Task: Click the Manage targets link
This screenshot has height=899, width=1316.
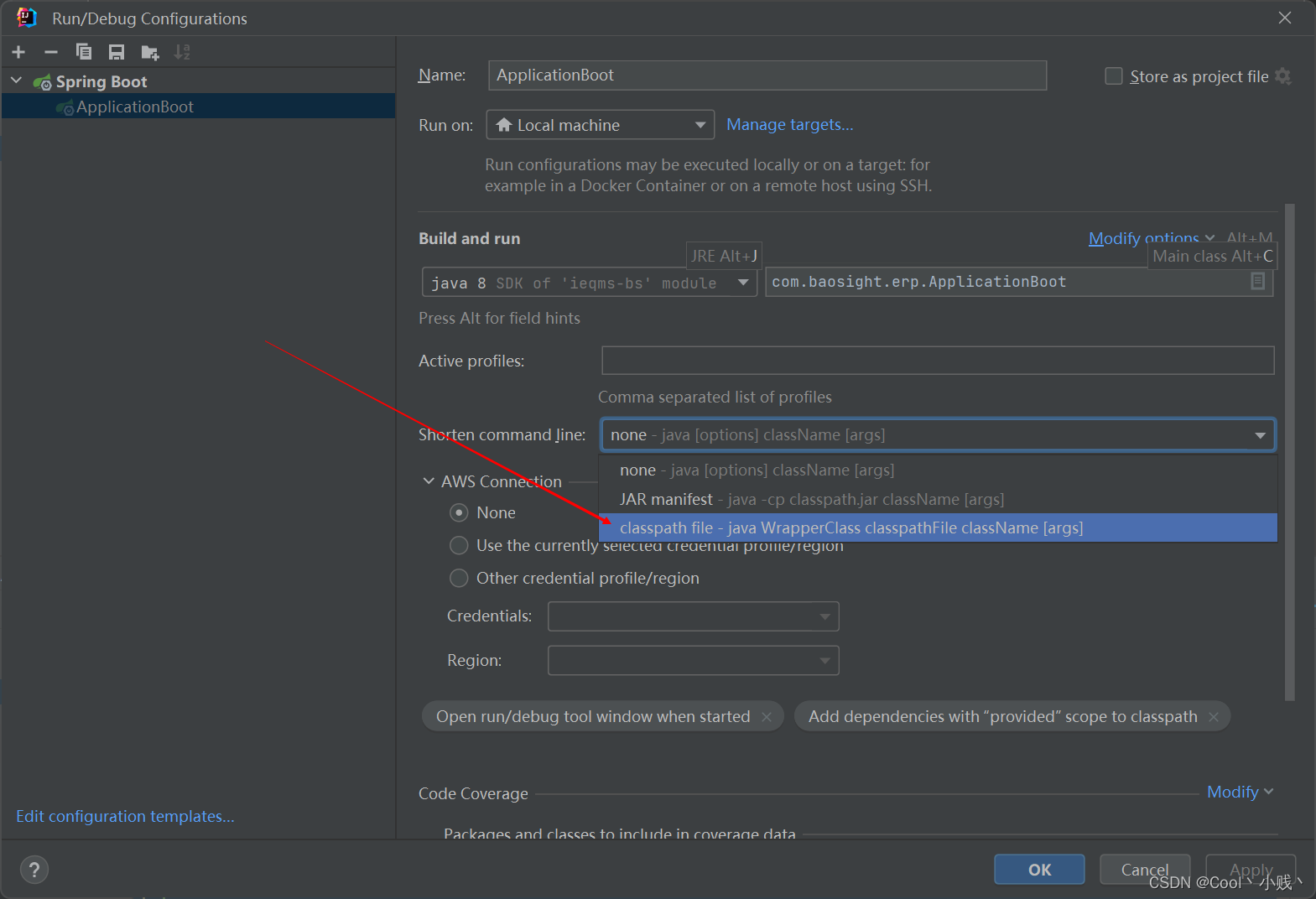Action: 789,124
